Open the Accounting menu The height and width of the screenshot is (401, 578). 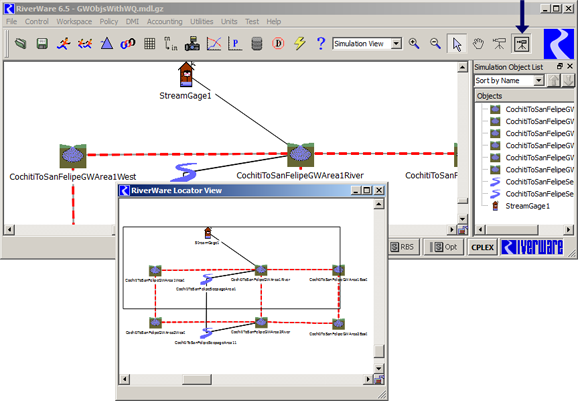(164, 22)
